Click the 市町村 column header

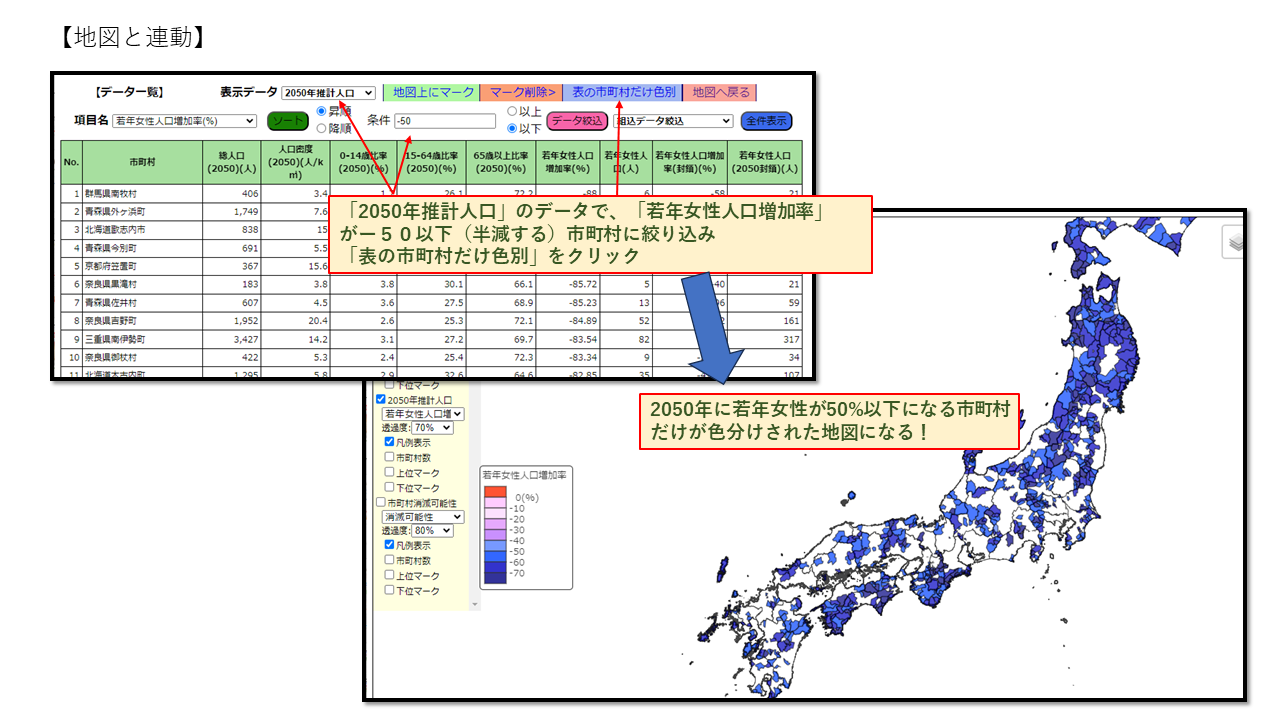pyautogui.click(x=142, y=162)
